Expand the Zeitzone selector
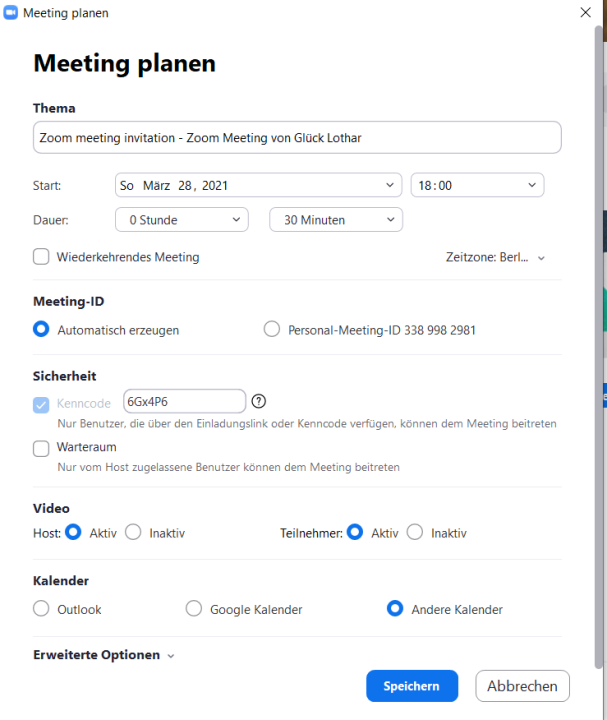The width and height of the screenshot is (607, 720). pos(495,257)
